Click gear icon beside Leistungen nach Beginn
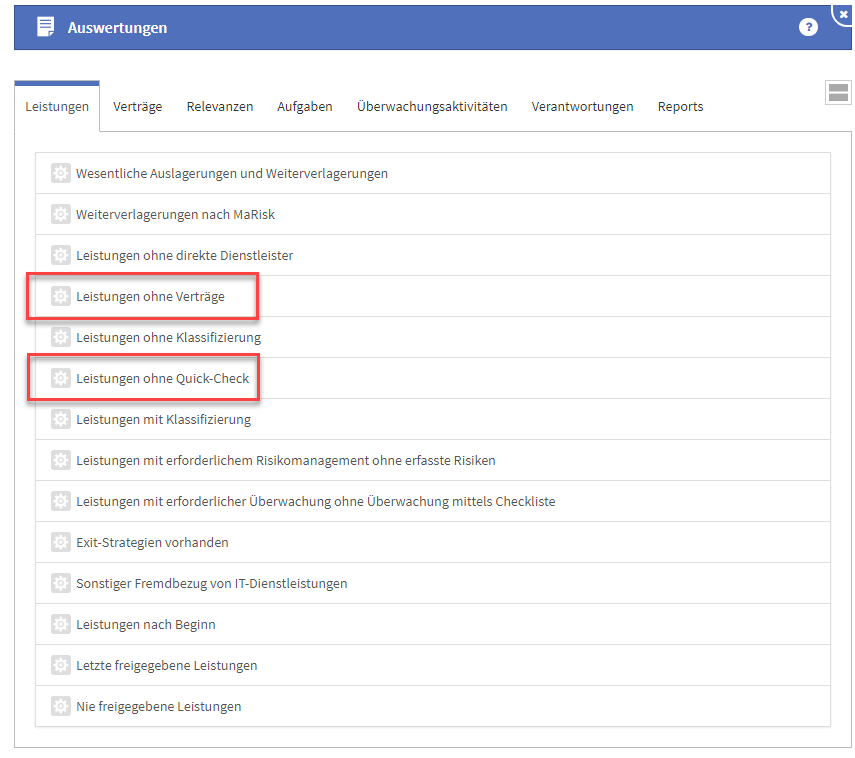This screenshot has height=758, width=855. [61, 625]
